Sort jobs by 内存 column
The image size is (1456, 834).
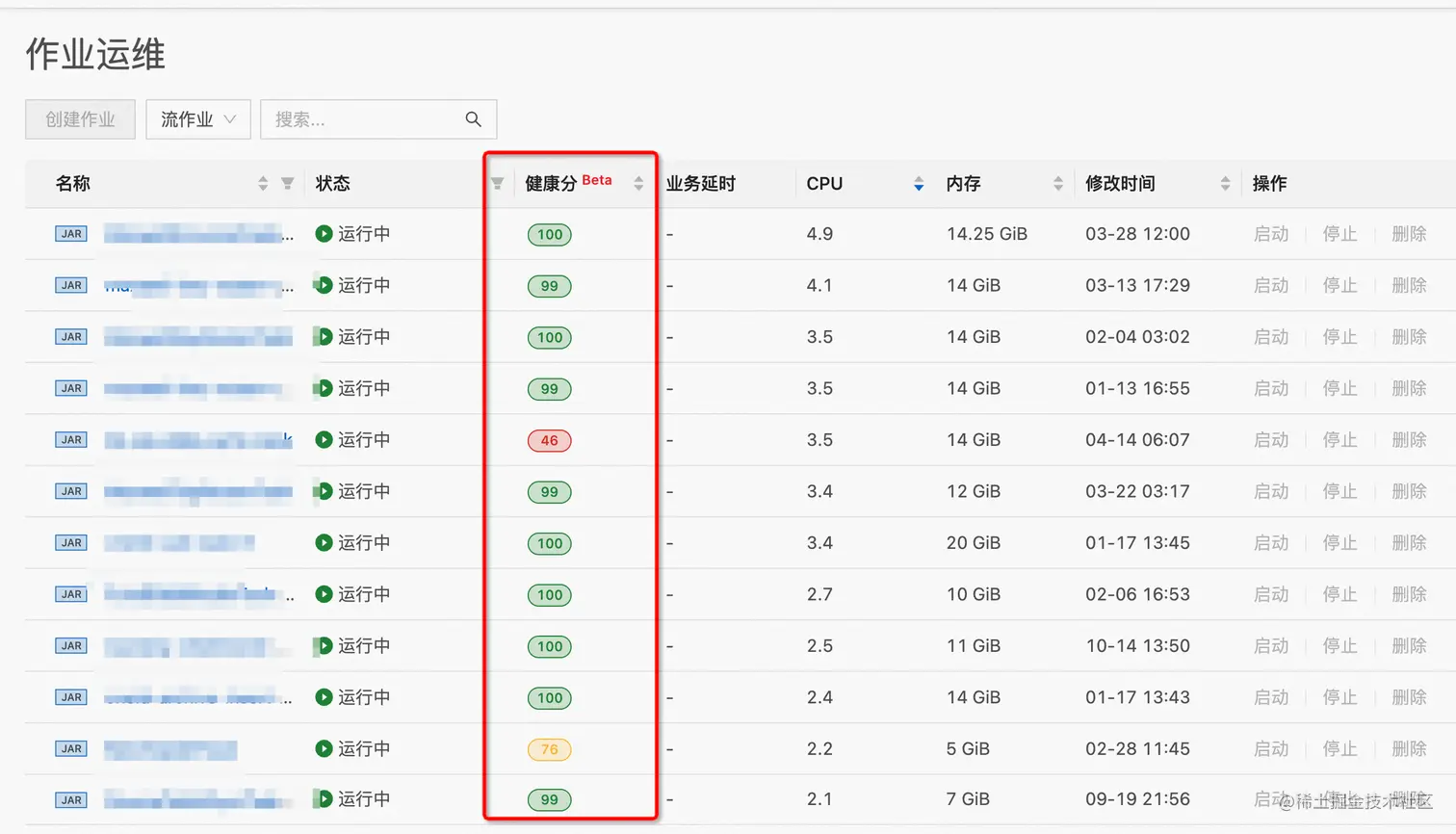point(1058,183)
